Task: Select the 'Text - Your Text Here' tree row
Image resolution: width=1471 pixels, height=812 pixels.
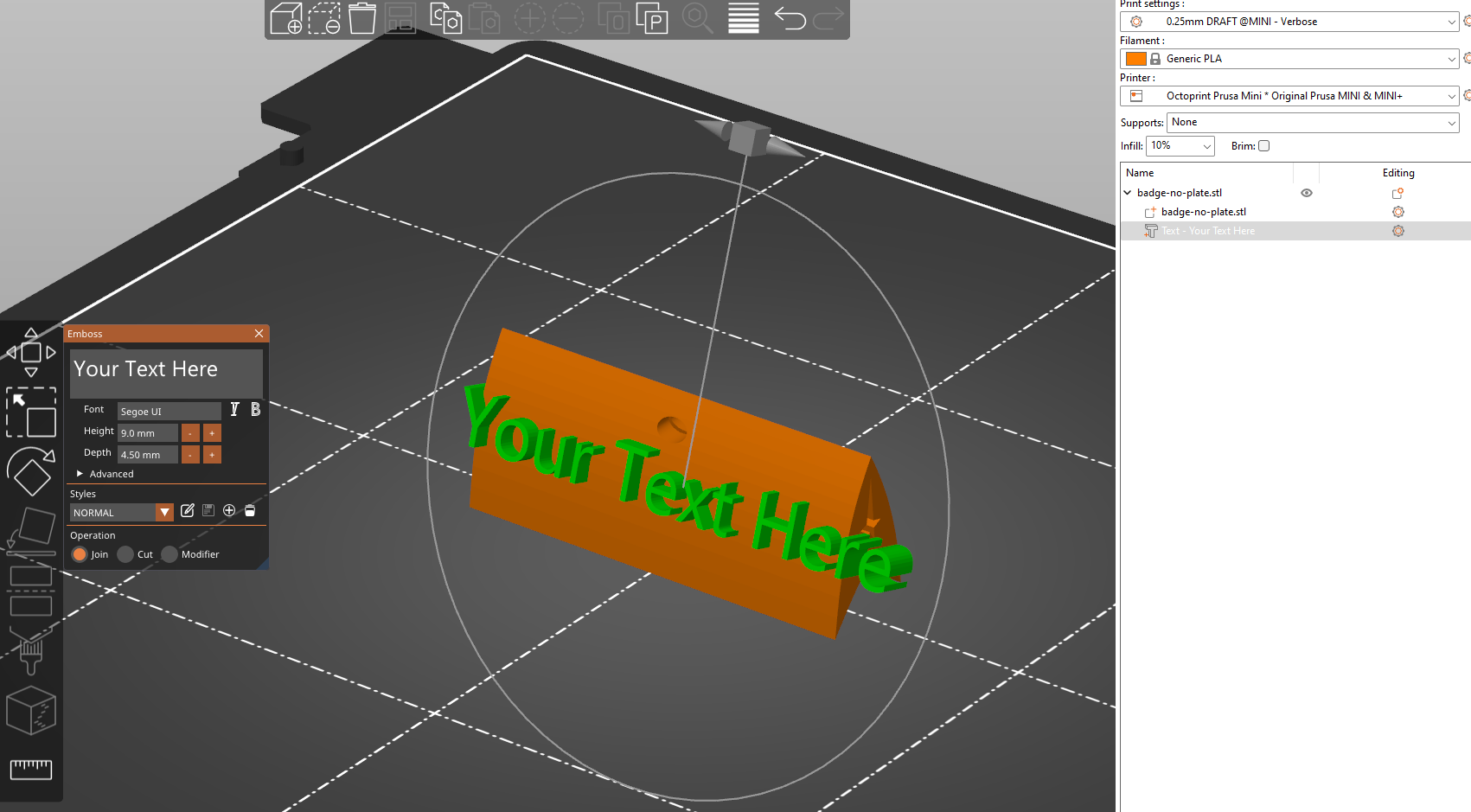Action: tap(1295, 231)
